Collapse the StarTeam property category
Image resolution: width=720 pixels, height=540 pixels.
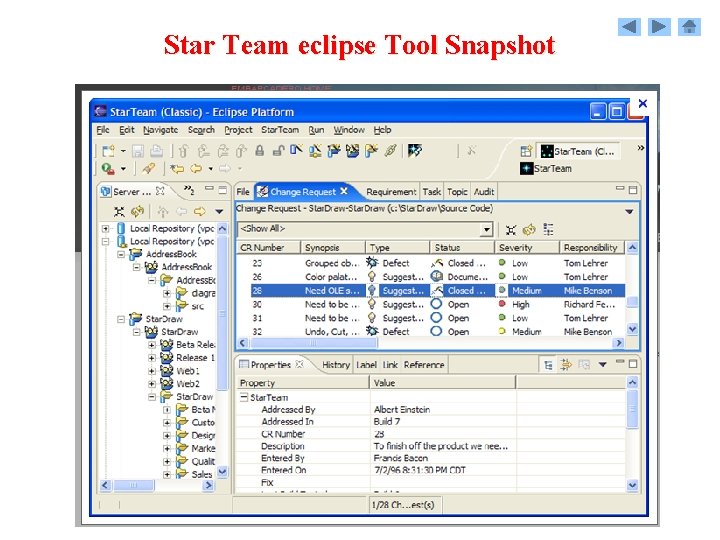pos(244,397)
